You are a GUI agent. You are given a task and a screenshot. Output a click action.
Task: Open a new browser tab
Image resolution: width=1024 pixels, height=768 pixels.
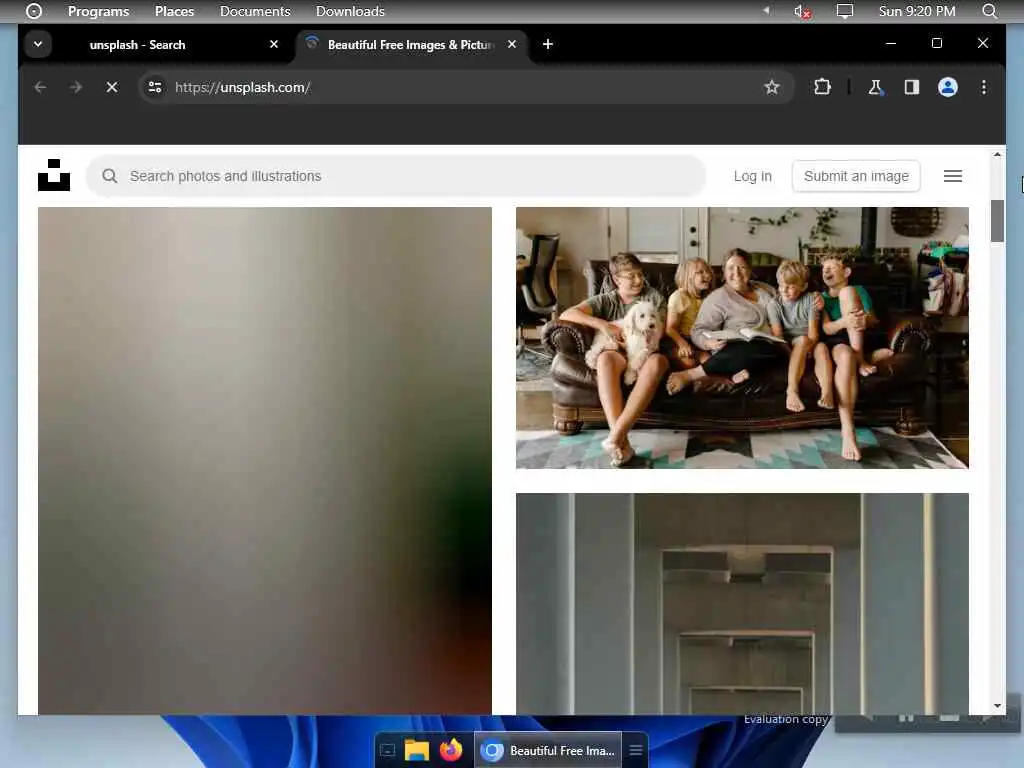tap(548, 44)
